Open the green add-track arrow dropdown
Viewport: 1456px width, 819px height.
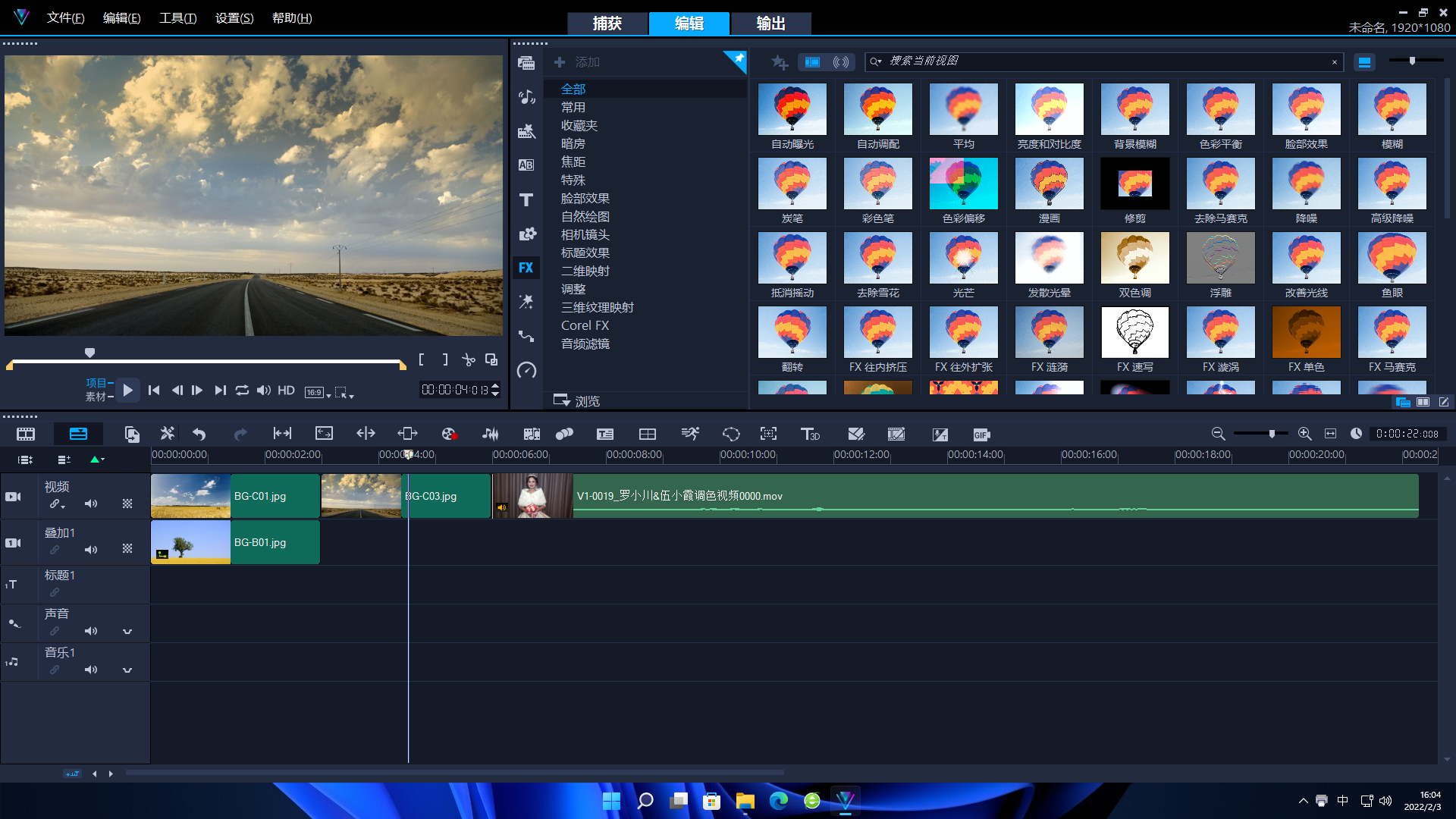coord(97,460)
